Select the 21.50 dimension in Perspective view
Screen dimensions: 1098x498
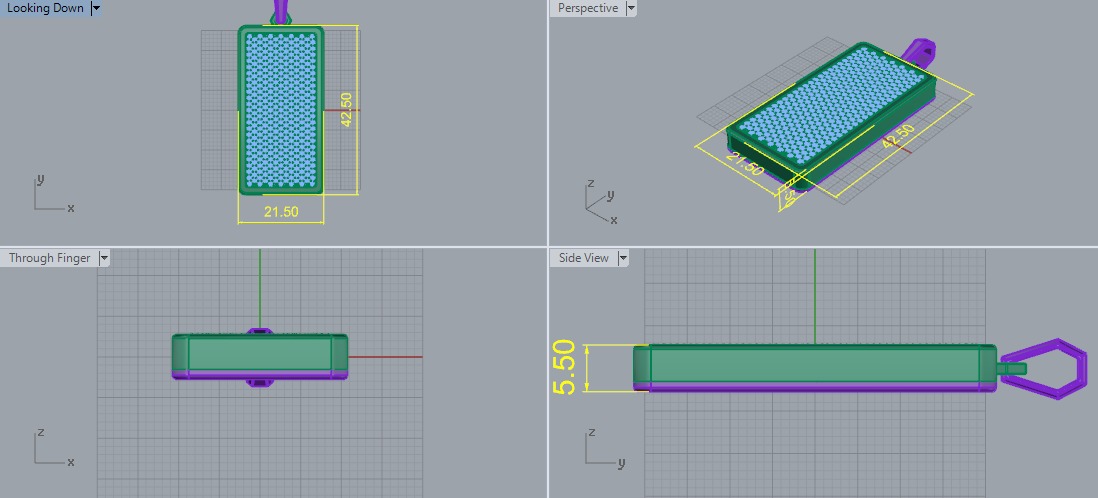[744, 165]
